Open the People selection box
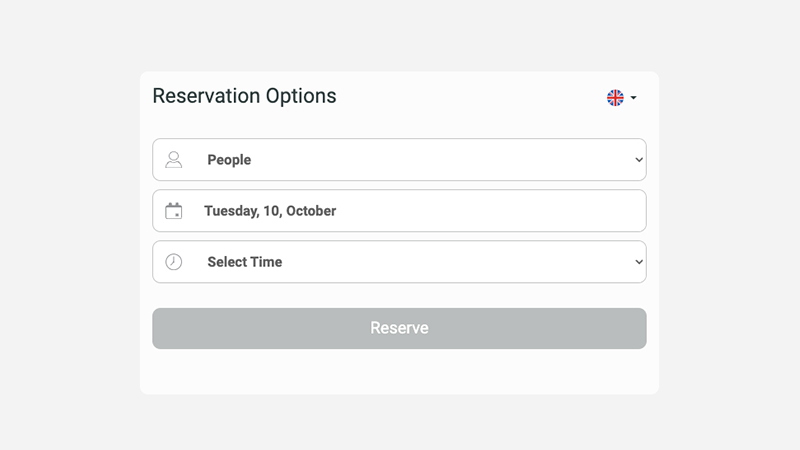 [x=399, y=160]
